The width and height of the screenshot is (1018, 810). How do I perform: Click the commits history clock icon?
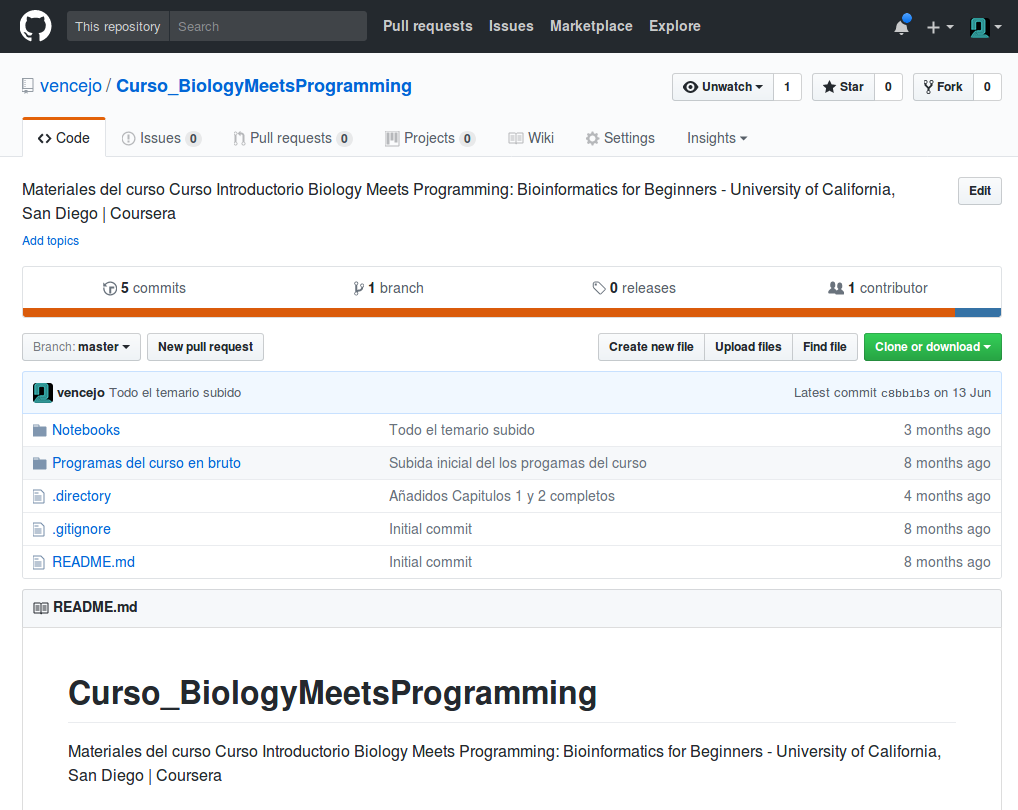[x=110, y=288]
